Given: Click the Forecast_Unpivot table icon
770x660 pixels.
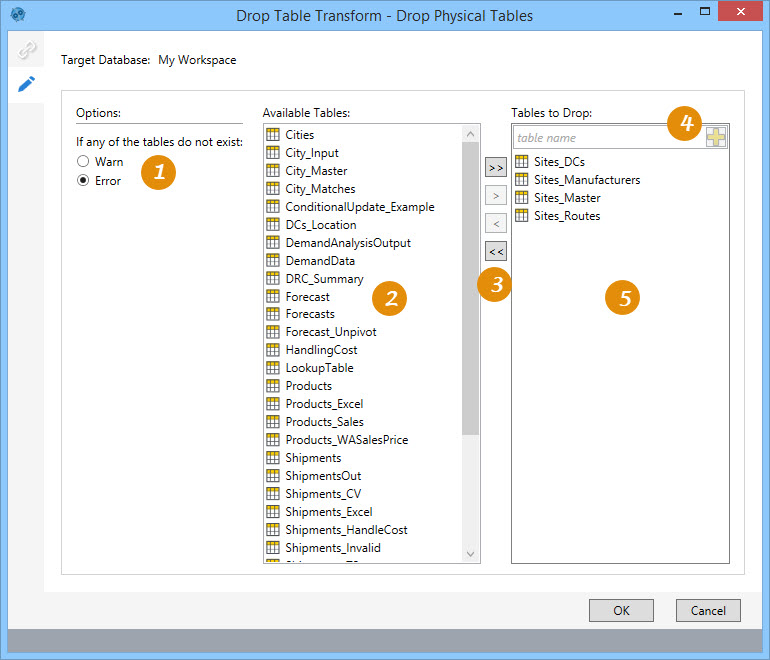Looking at the screenshot, I should click(272, 332).
